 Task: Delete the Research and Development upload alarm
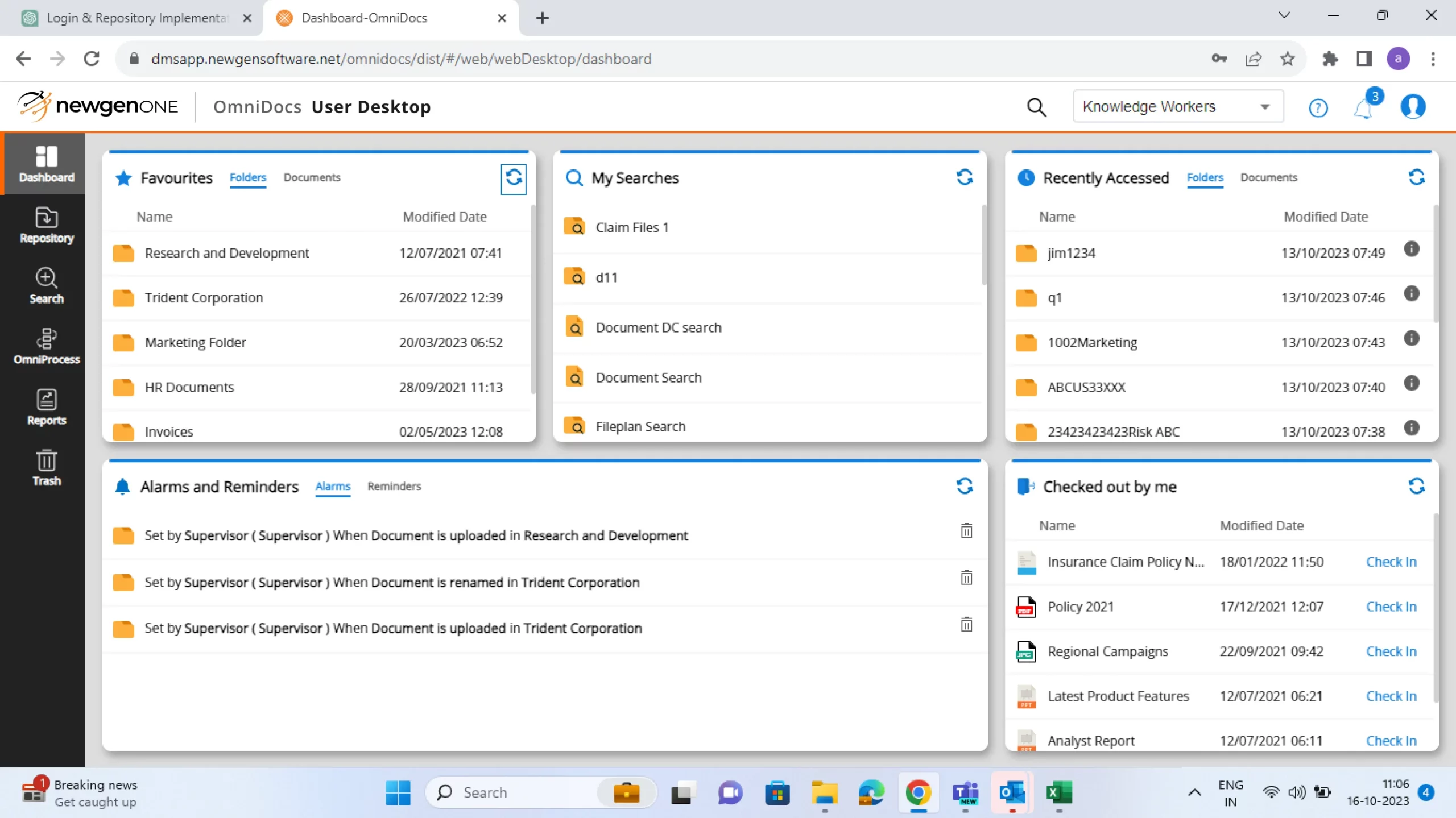(966, 531)
